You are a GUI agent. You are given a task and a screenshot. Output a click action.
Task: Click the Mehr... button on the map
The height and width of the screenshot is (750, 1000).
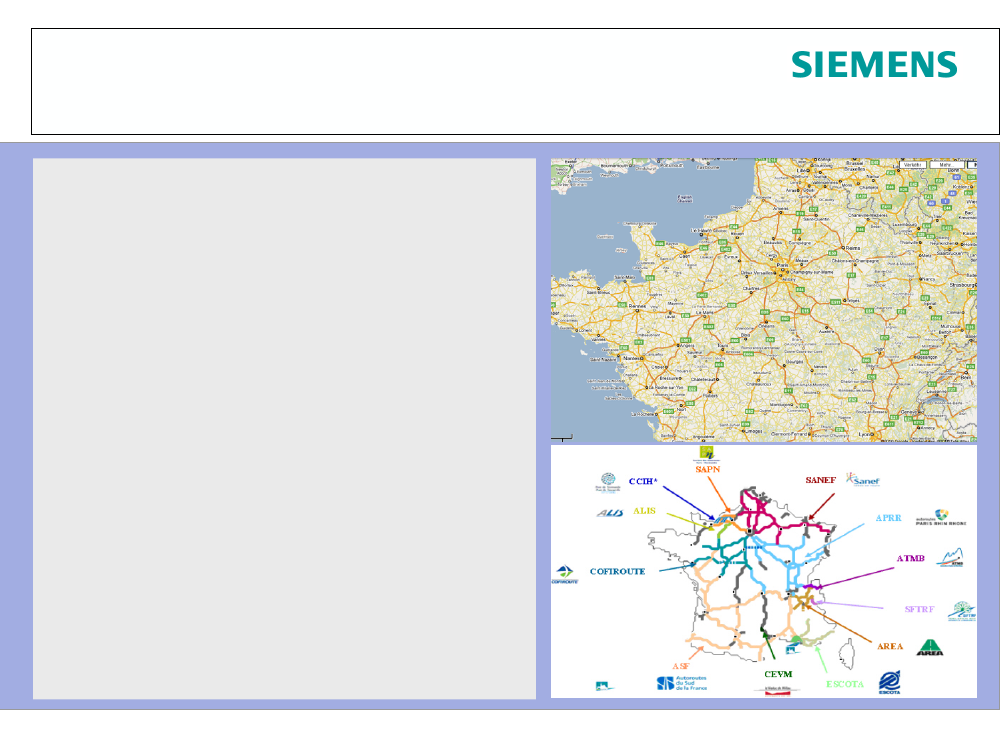[x=946, y=165]
